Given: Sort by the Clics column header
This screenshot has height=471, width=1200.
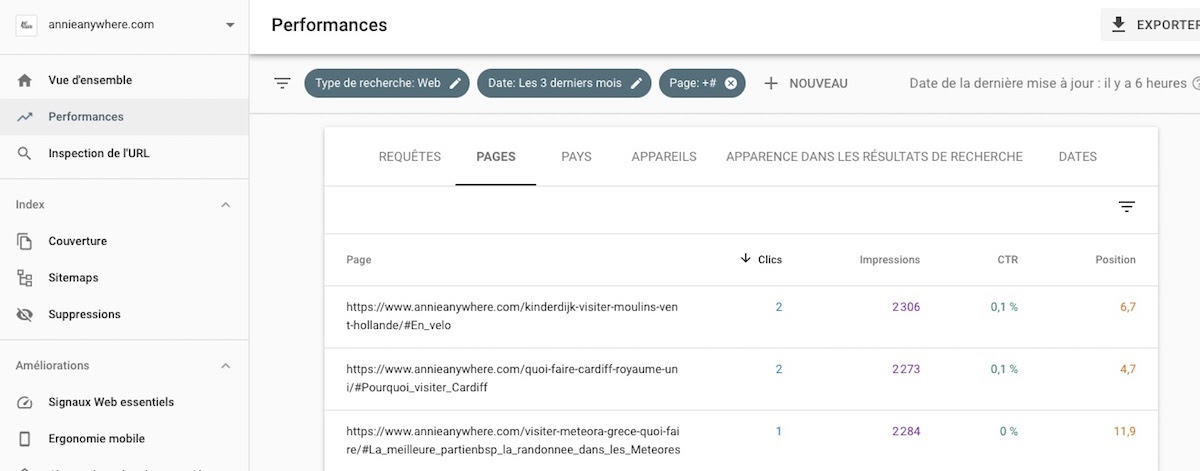Looking at the screenshot, I should click(770, 260).
